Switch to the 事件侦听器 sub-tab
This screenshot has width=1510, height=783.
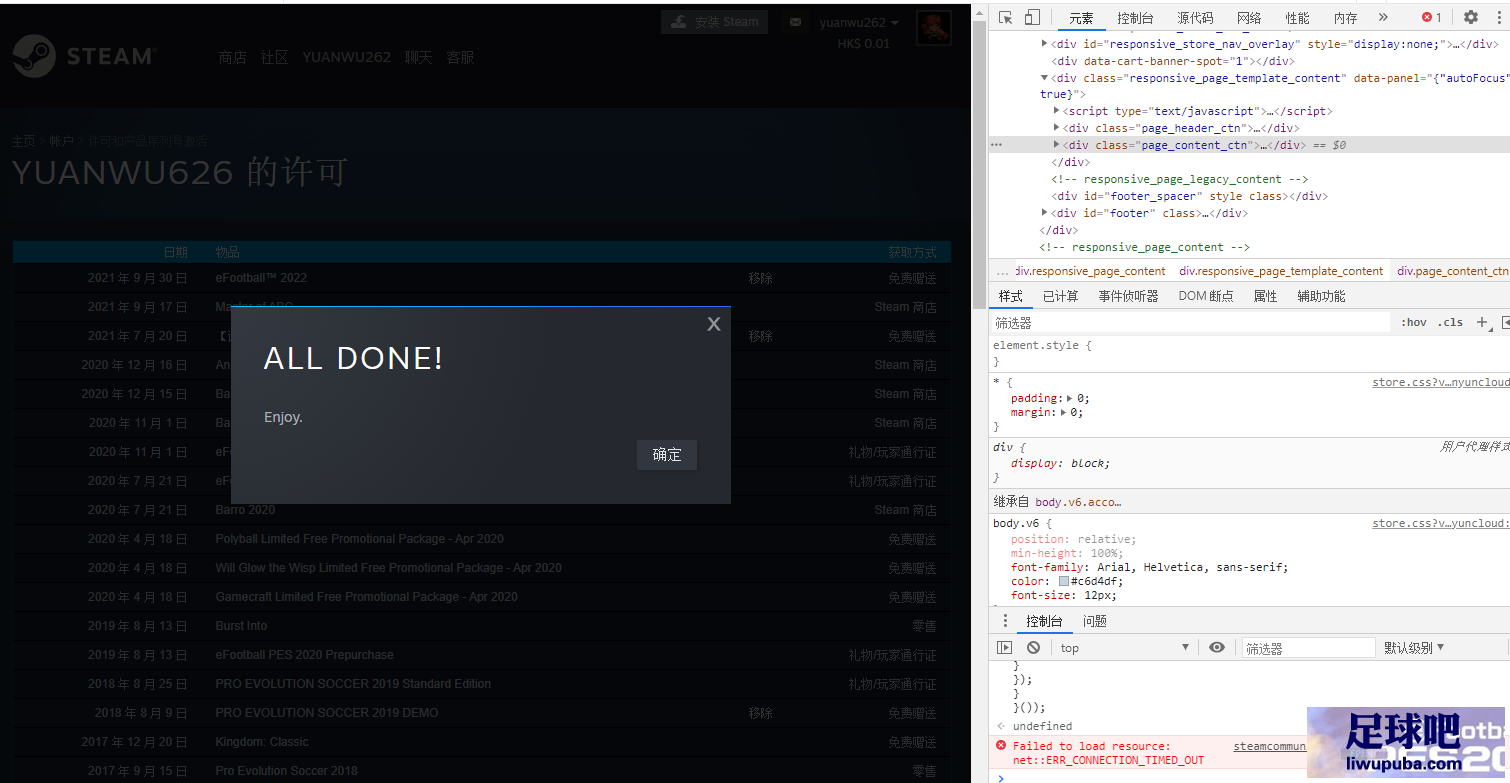(1128, 296)
